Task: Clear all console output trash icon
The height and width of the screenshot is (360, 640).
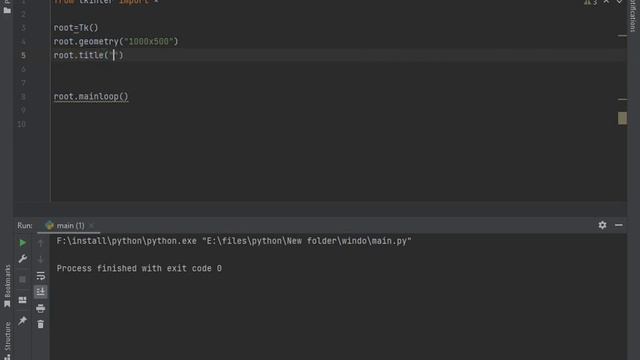Action: tap(40, 324)
